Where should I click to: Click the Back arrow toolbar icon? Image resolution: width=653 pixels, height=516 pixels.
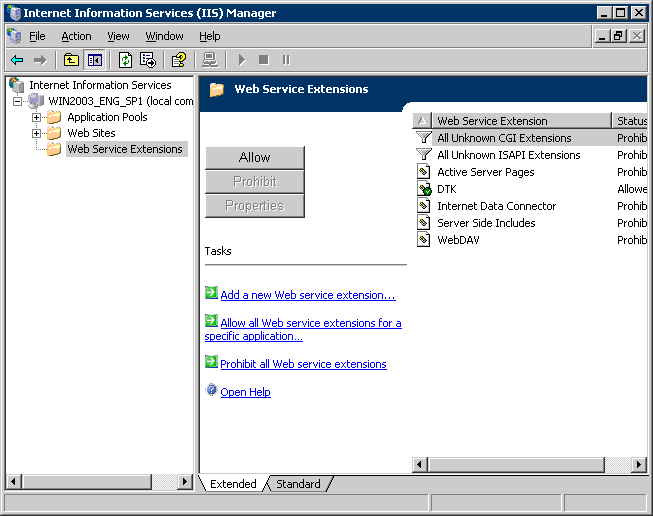click(17, 60)
